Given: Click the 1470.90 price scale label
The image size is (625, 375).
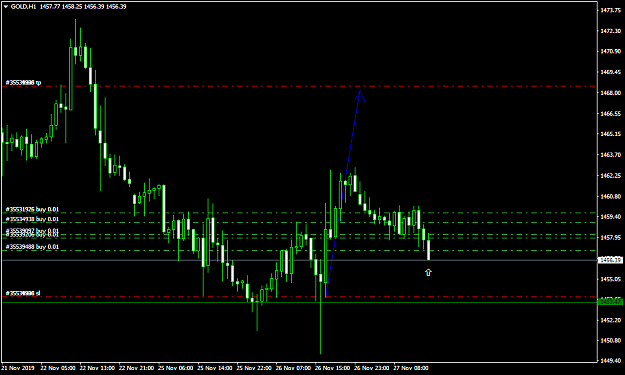Looking at the screenshot, I should tap(611, 51).
